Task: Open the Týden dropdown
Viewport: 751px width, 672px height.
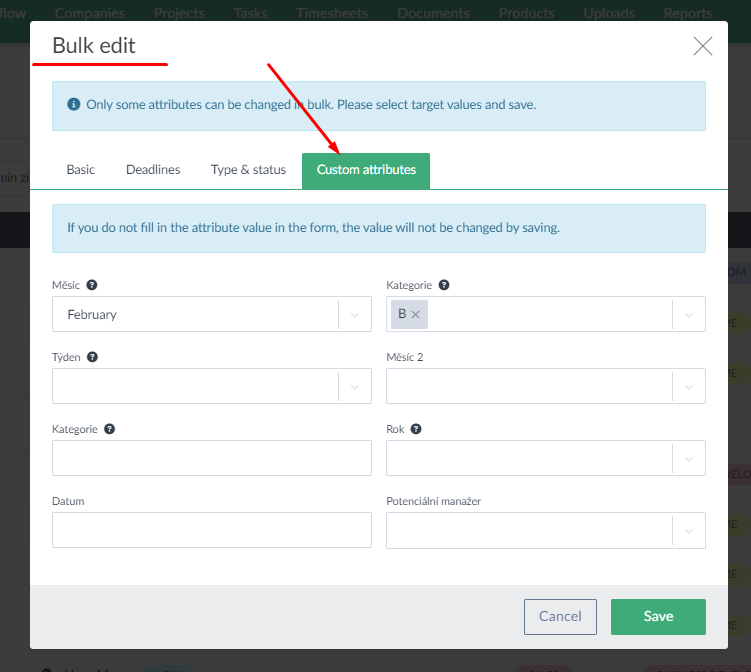Action: pyautogui.click(x=355, y=386)
